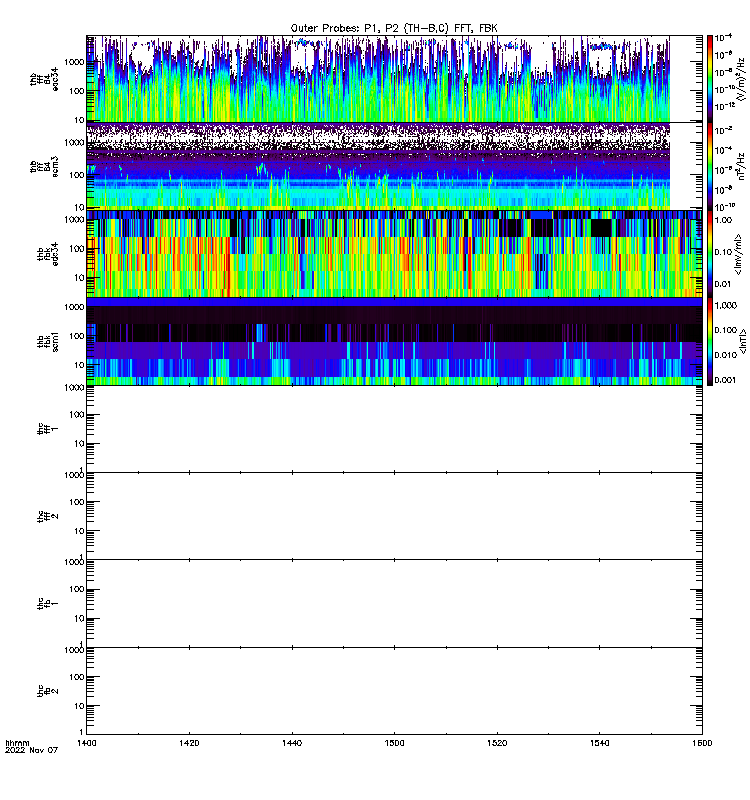This screenshot has height=800, width=750.
Task: Click the <|mV/m|> color bar
Action: (x=710, y=254)
